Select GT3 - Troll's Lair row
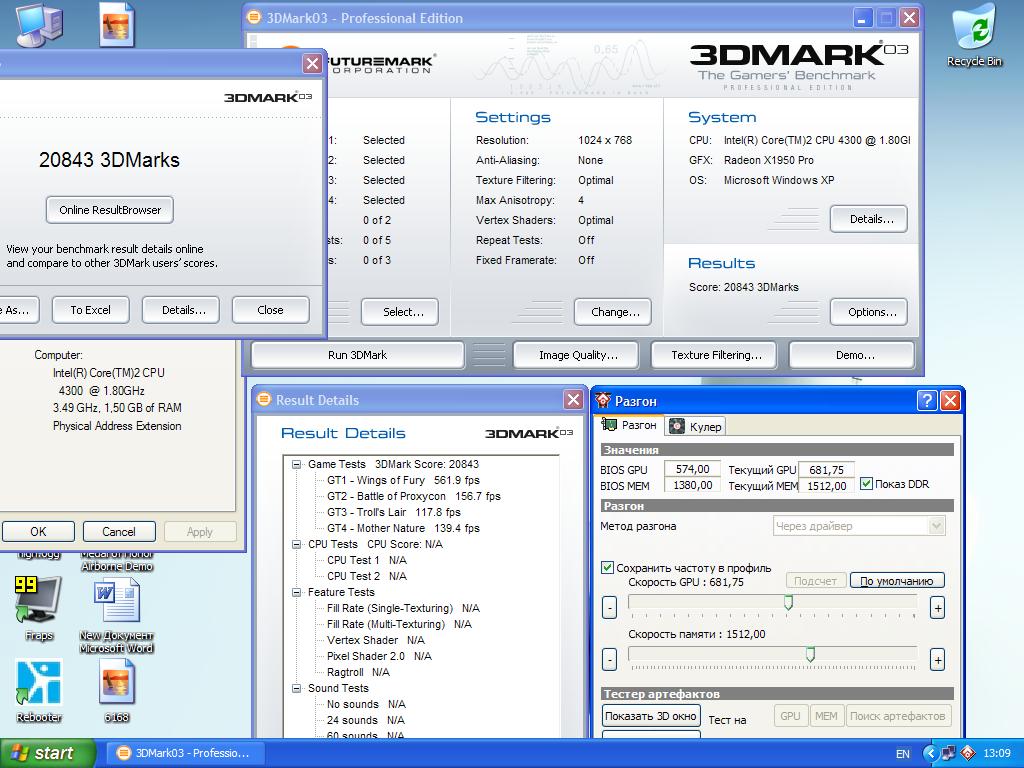This screenshot has height=768, width=1024. [x=393, y=512]
